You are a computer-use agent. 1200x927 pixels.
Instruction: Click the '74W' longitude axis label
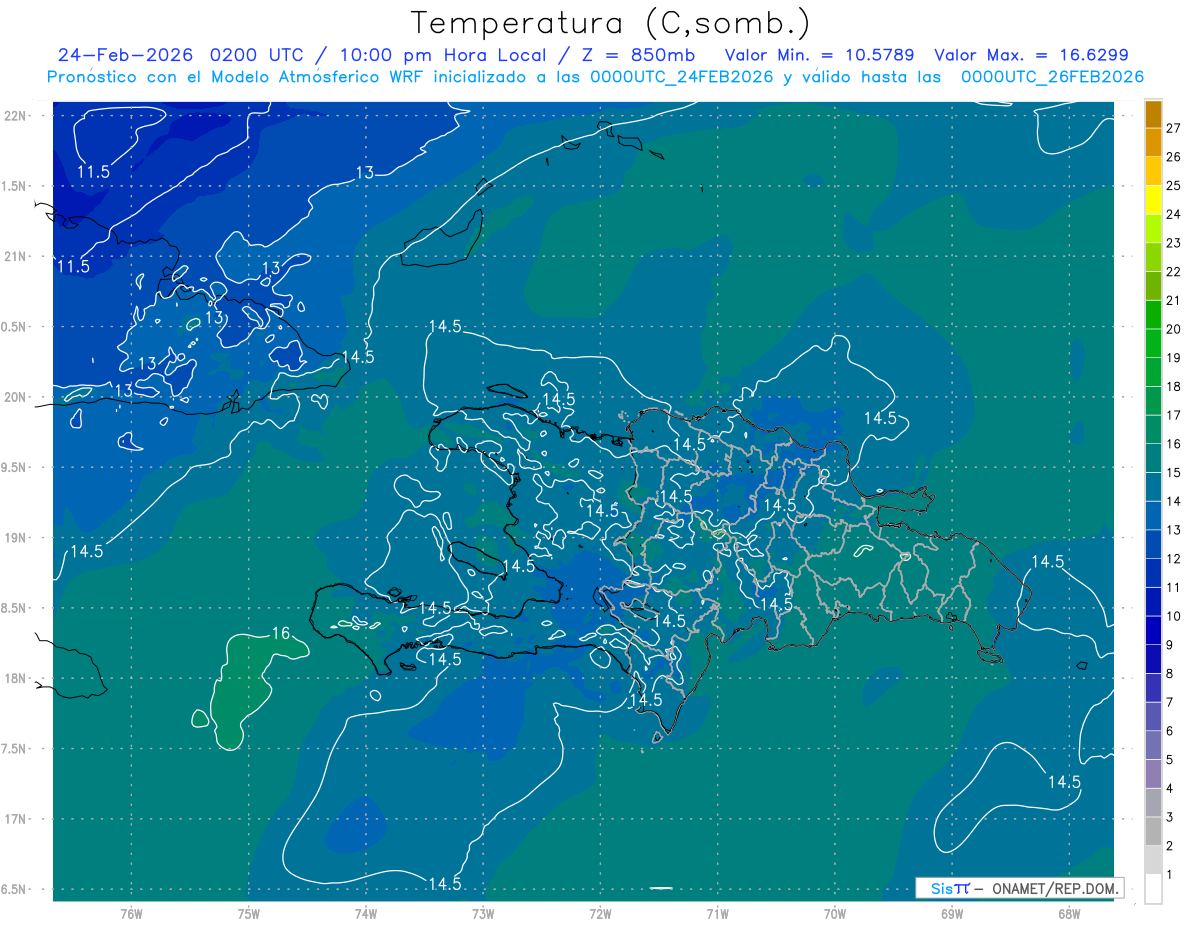click(x=365, y=913)
